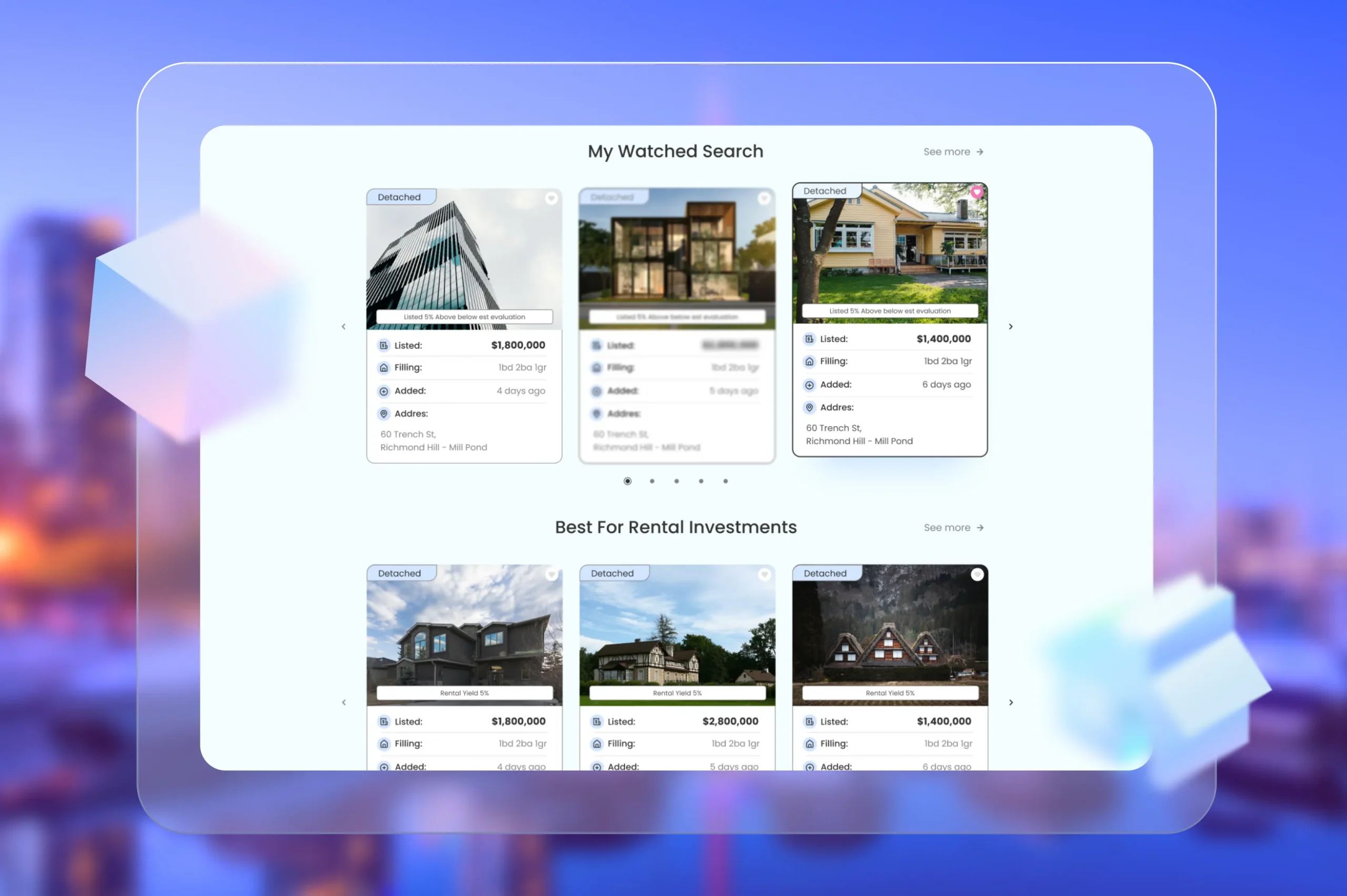Select the third carousel pagination dot

click(x=677, y=481)
